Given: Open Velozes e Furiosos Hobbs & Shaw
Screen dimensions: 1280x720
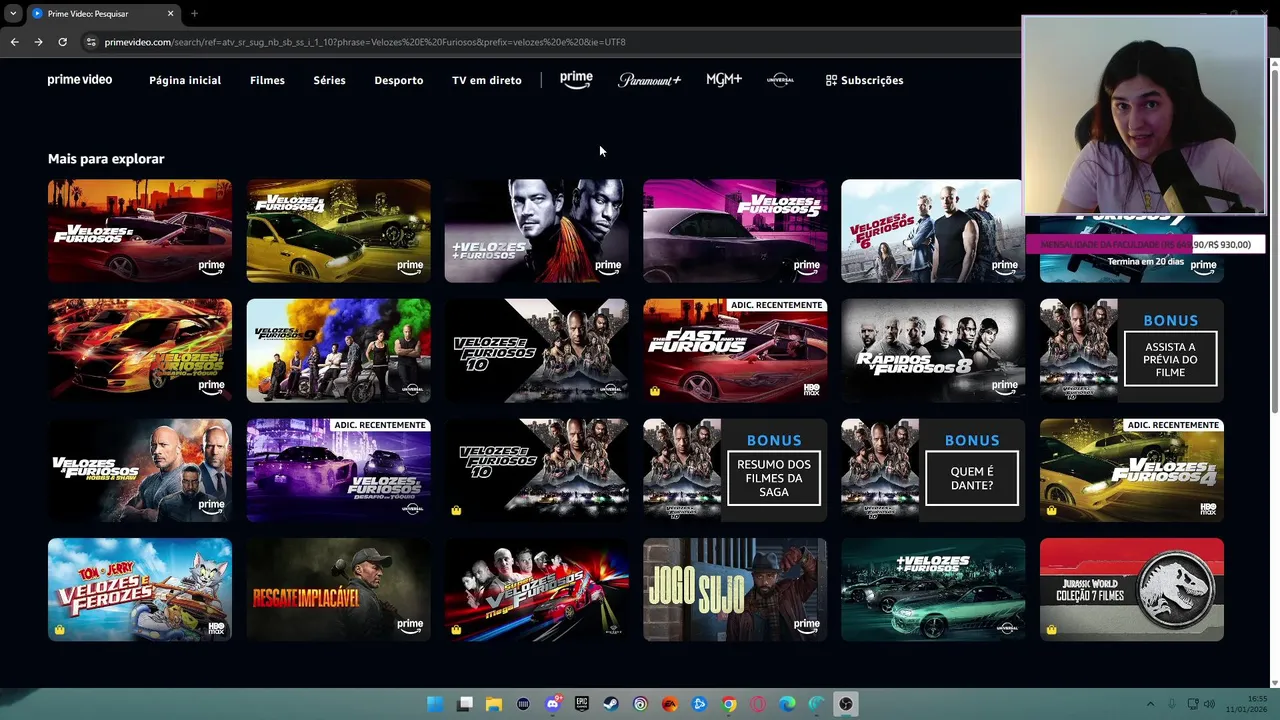Looking at the screenshot, I should click(140, 471).
